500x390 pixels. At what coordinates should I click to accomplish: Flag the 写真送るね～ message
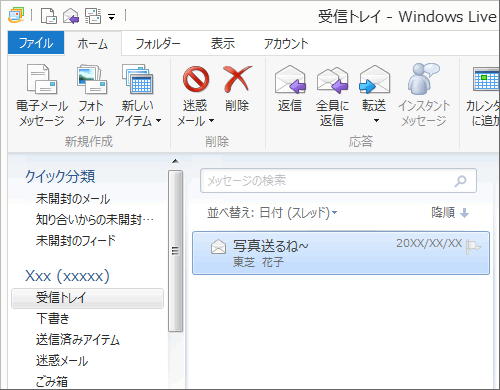pos(473,247)
